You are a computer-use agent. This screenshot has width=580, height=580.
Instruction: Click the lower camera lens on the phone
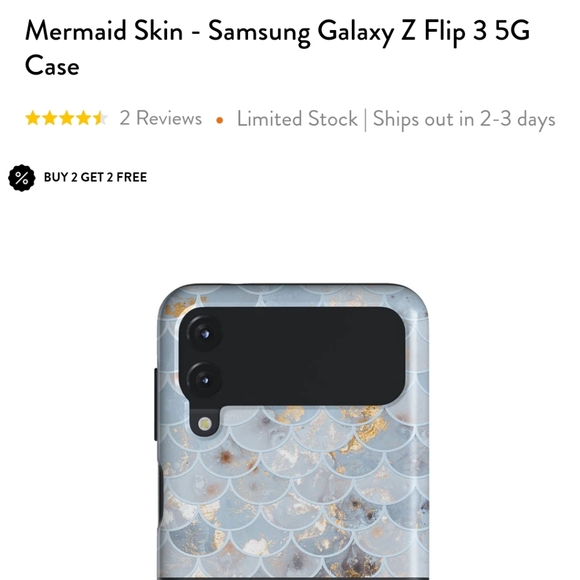click(204, 380)
